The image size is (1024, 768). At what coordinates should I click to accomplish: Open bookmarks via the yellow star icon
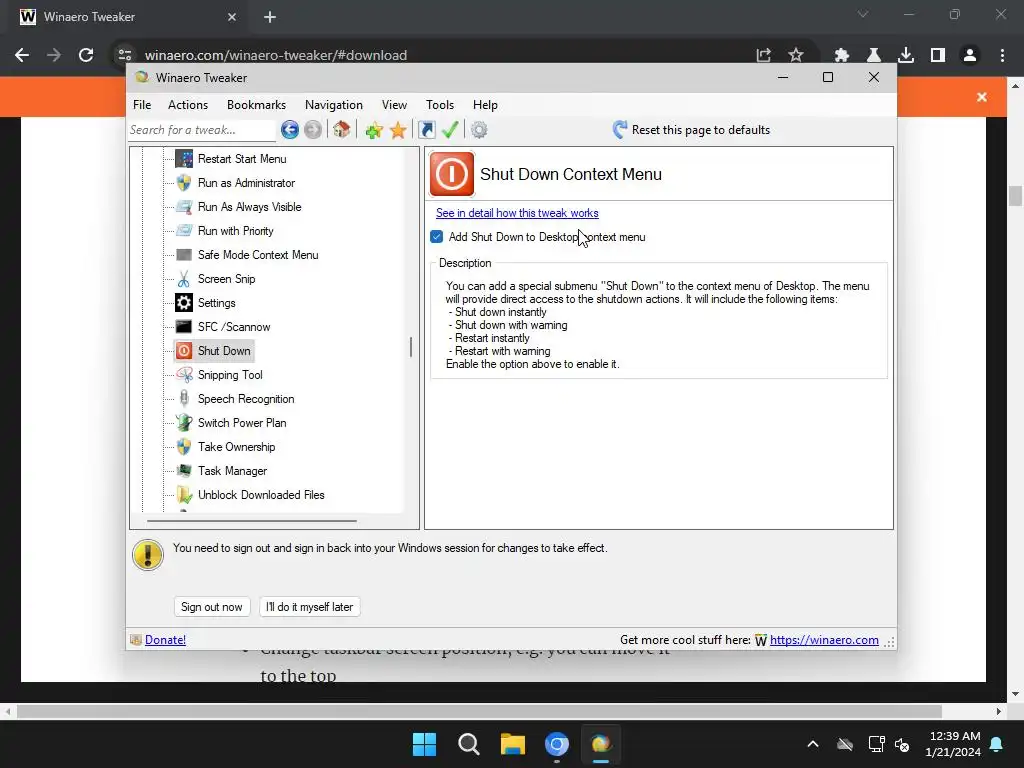[x=398, y=130]
